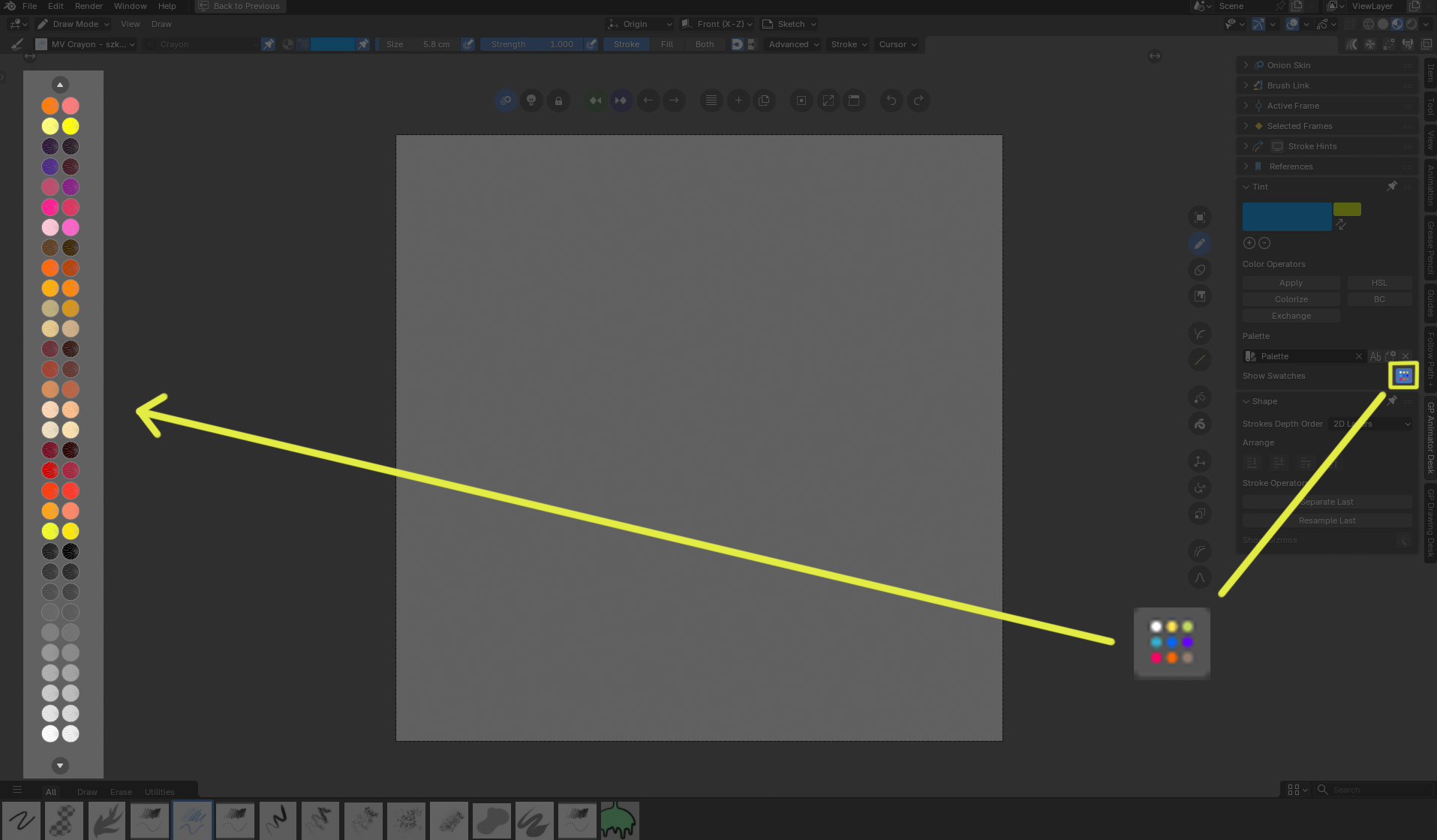Open the Strokes Depth Order dropdown
The height and width of the screenshot is (840, 1437).
(x=1370, y=424)
